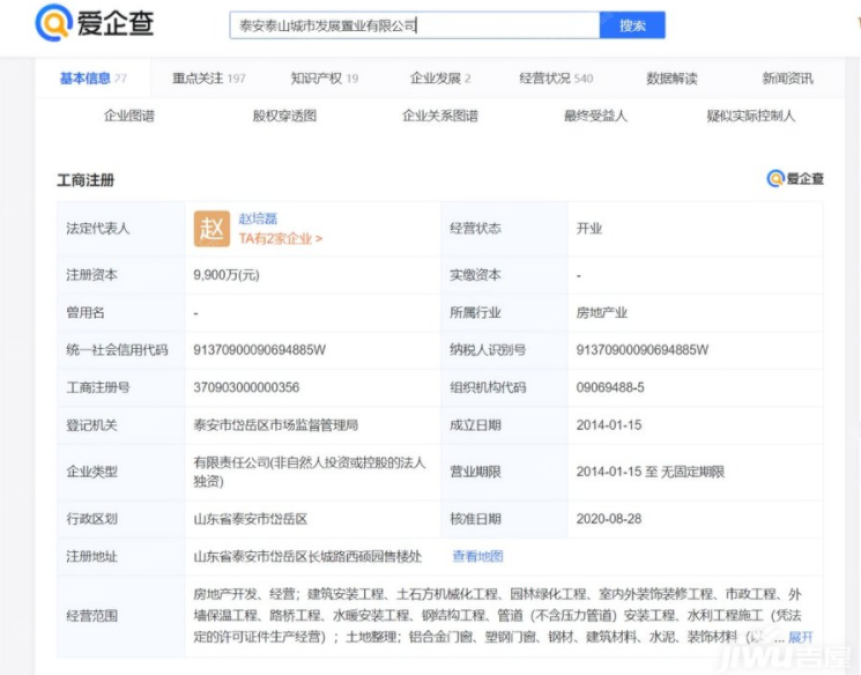
Task: Open 企业关系图谱 sub-navigation item
Action: click(x=440, y=116)
